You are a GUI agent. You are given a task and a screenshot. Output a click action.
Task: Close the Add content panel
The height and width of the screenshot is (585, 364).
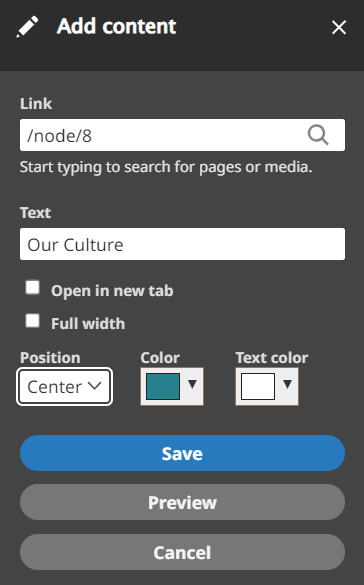(339, 27)
